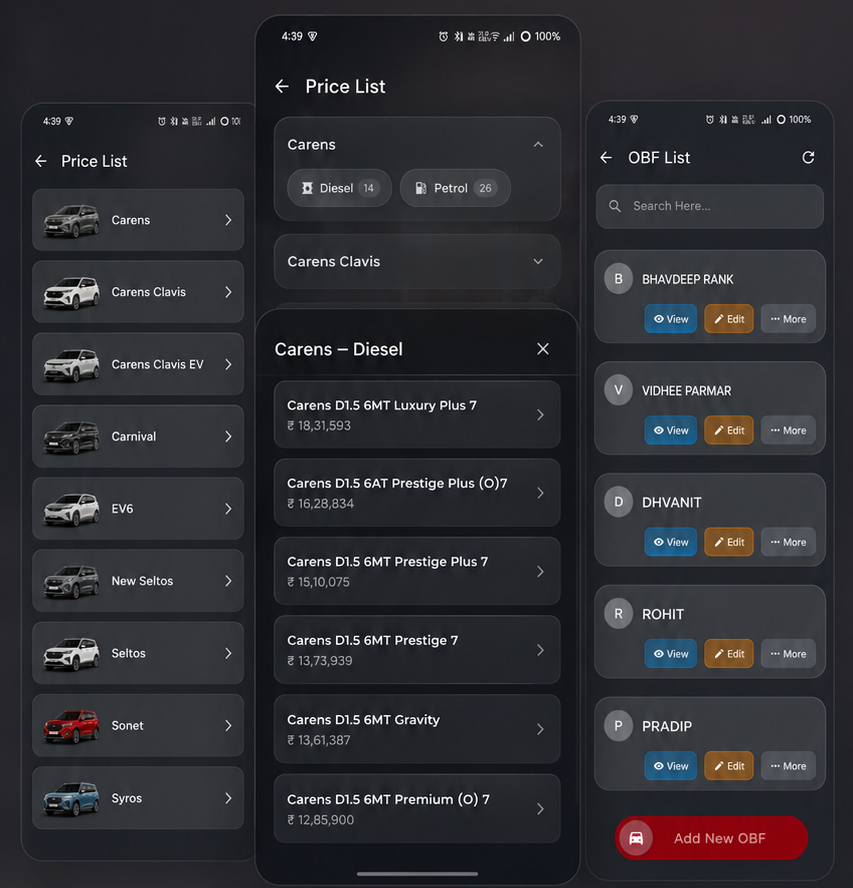
Task: Select the Petrol 26 filter chip
Action: pos(455,188)
